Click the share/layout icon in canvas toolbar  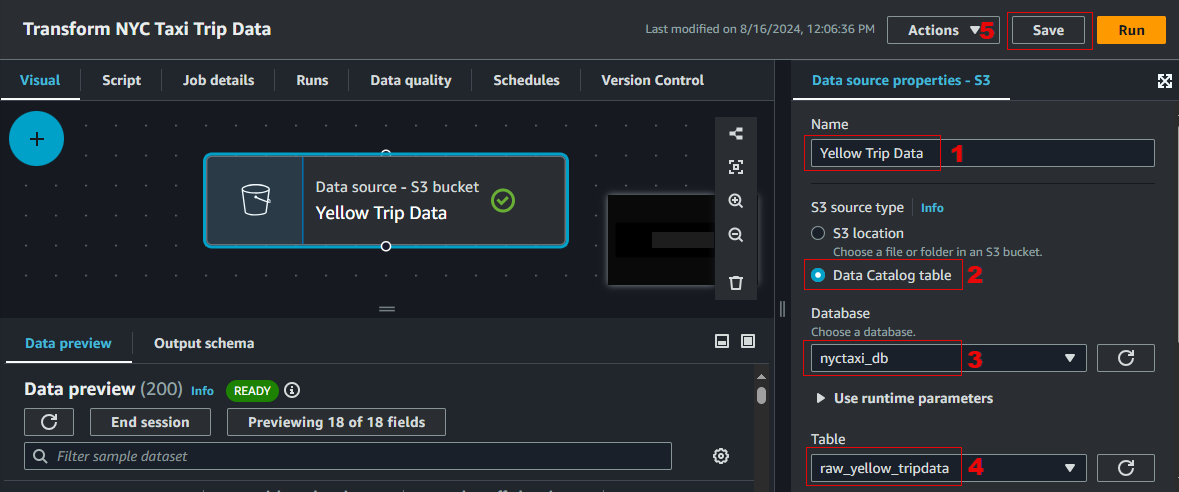click(736, 134)
